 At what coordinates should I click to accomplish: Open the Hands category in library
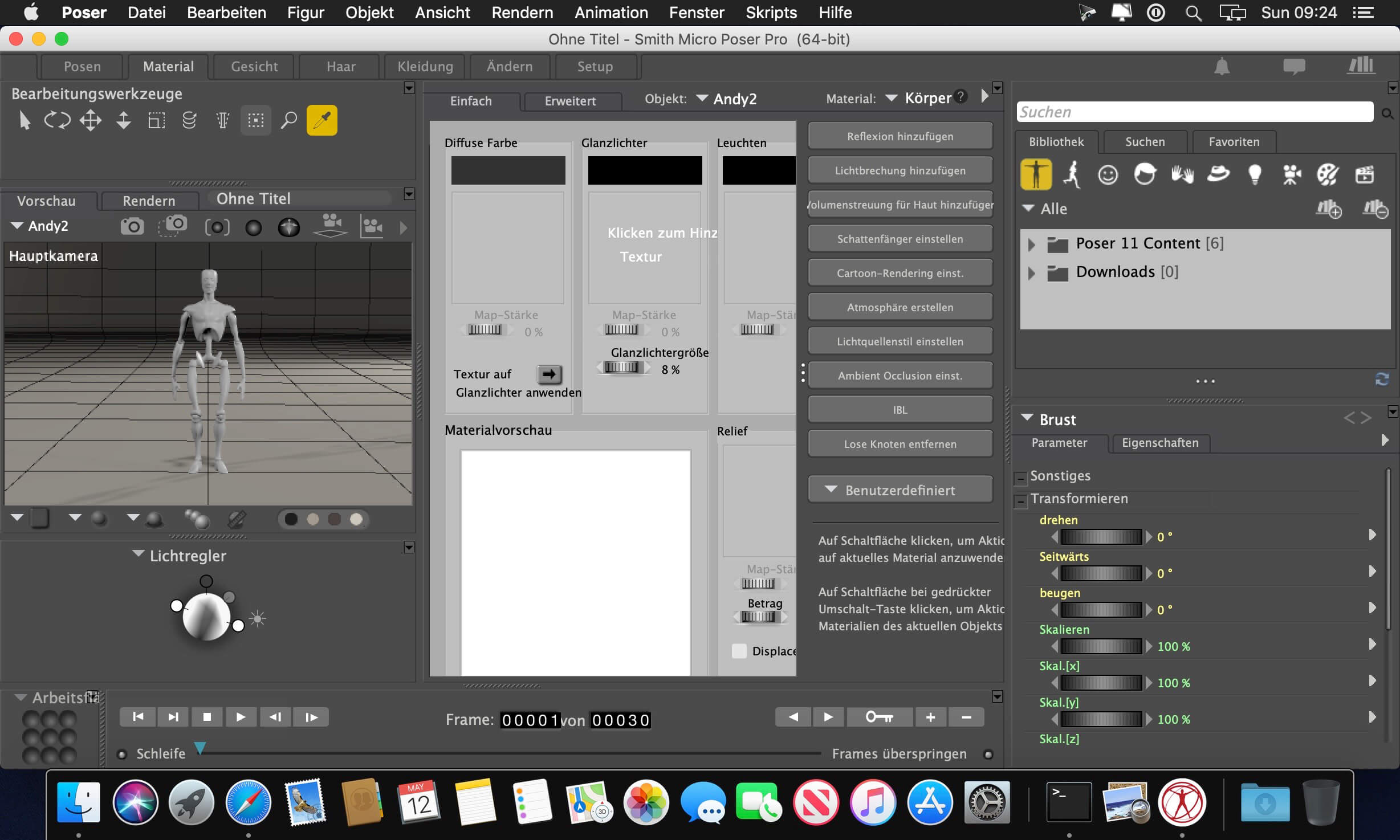[1182, 174]
